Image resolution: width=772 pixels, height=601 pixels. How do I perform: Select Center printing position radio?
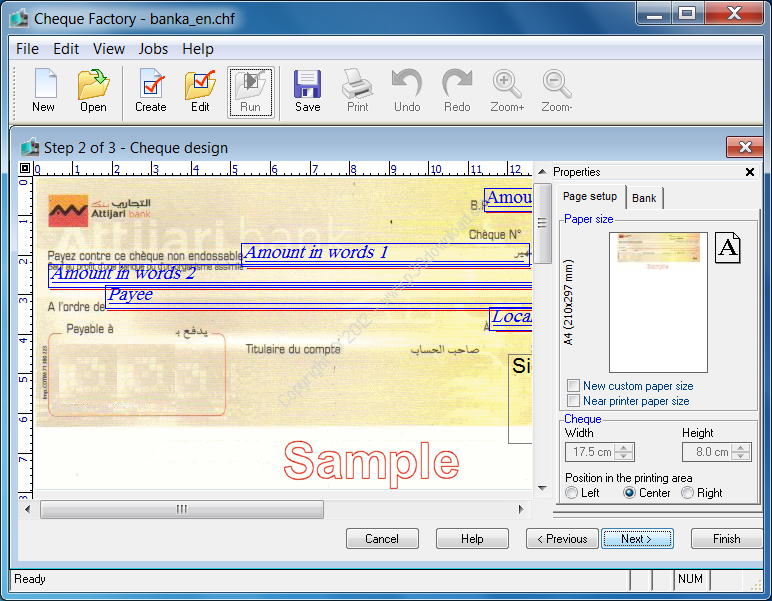(629, 492)
